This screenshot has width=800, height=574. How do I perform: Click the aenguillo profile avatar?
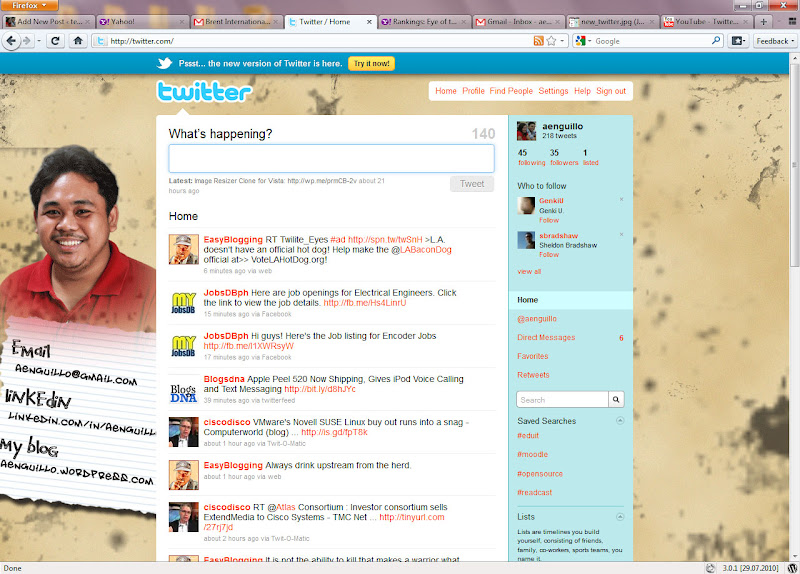click(527, 131)
